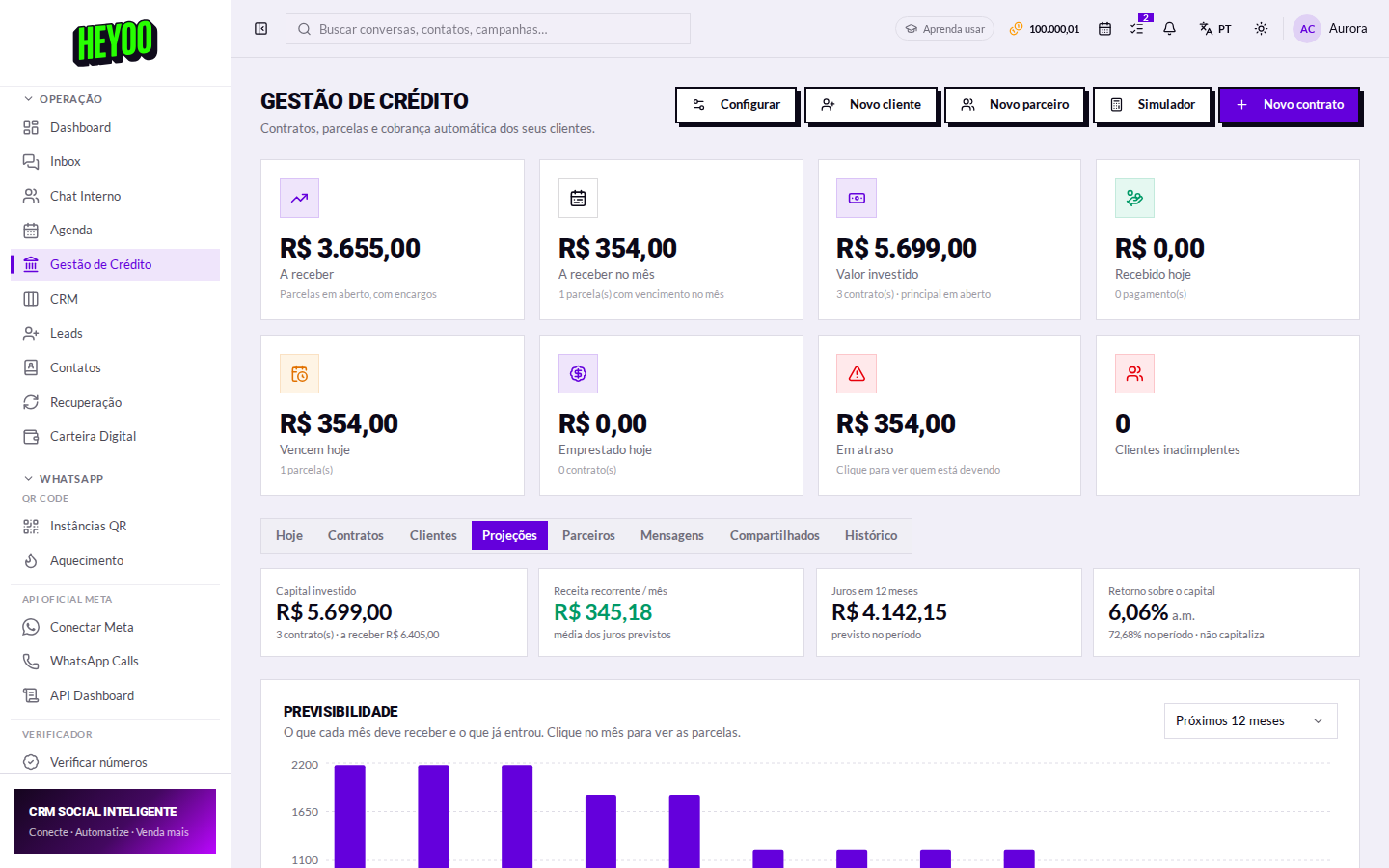
Task: Open the Valor investido R$ 5.699,00 card
Action: tap(949, 239)
